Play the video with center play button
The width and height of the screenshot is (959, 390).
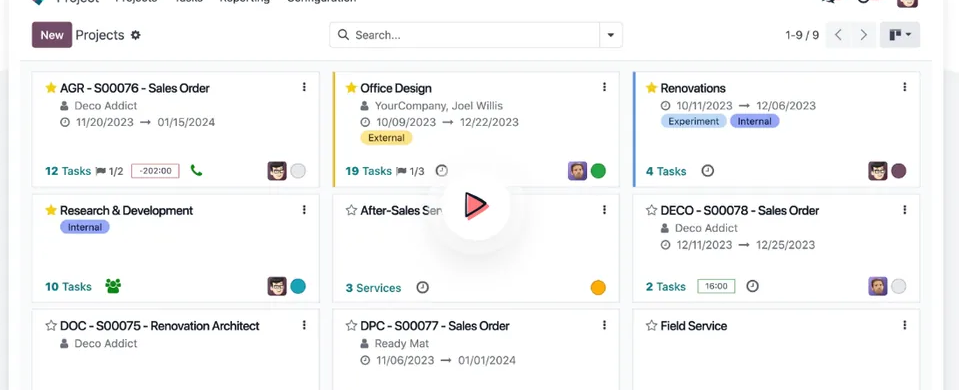pyautogui.click(x=476, y=205)
